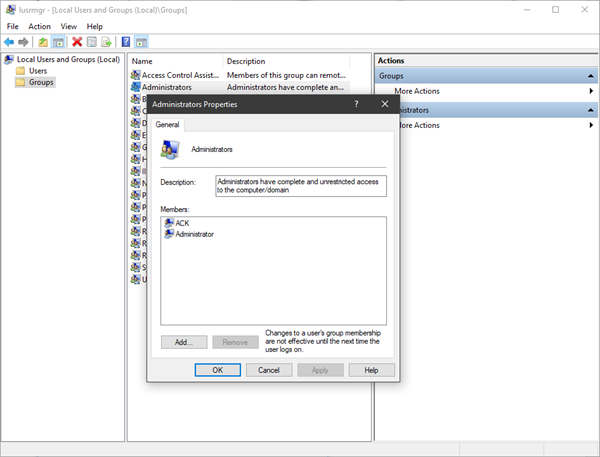Click the Access Control Assist group icon
The width and height of the screenshot is (600, 457).
tap(135, 75)
